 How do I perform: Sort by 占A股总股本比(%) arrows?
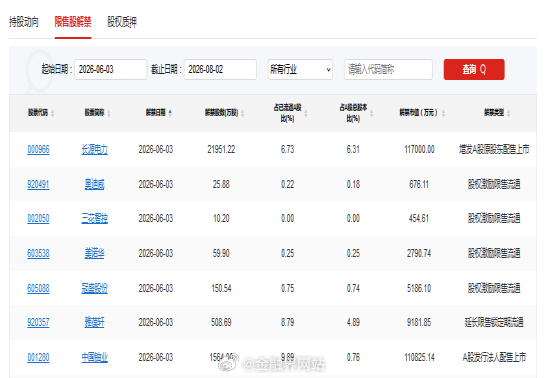(371, 113)
